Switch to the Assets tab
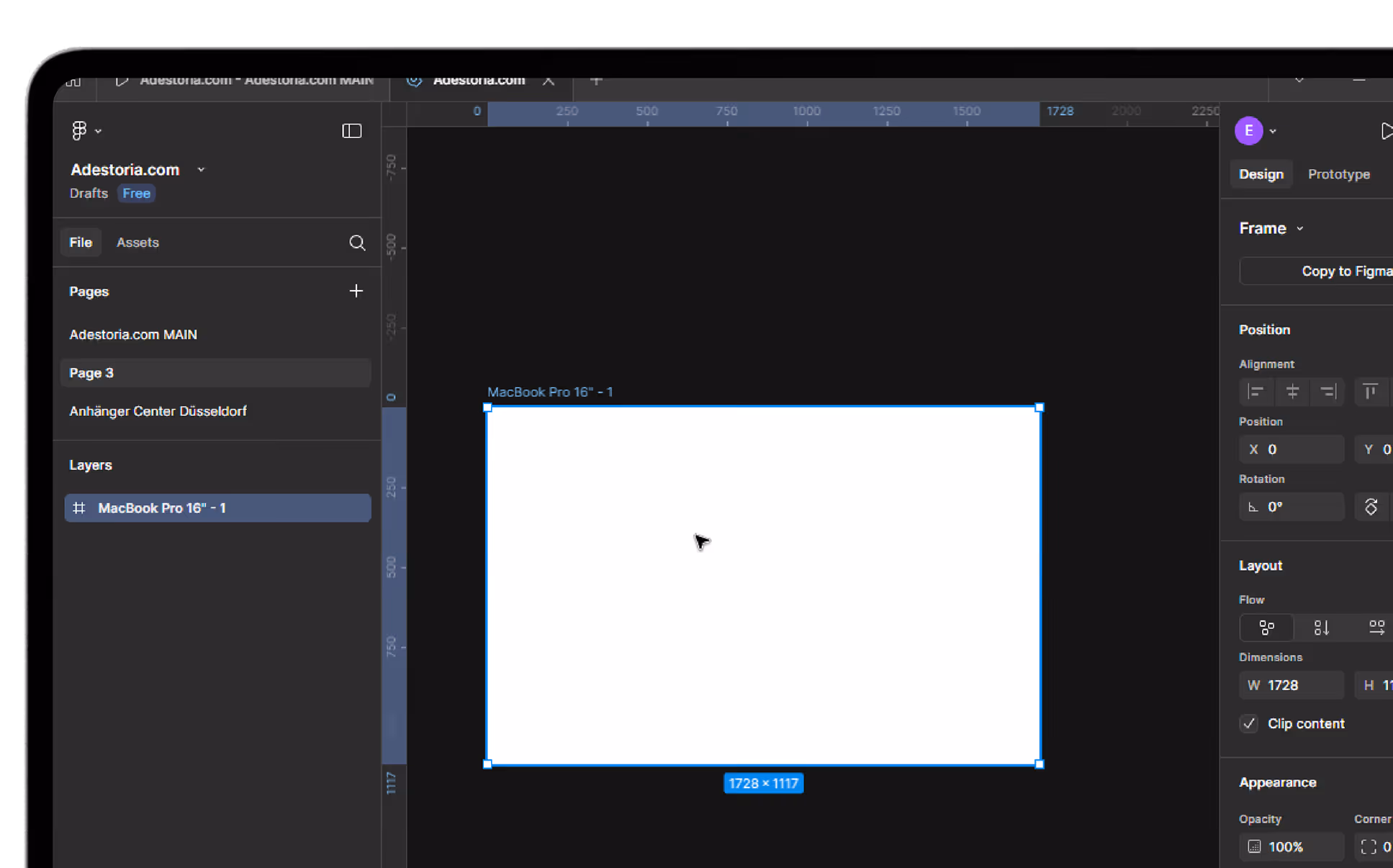Screen dimensions: 1393x868 (x=138, y=243)
